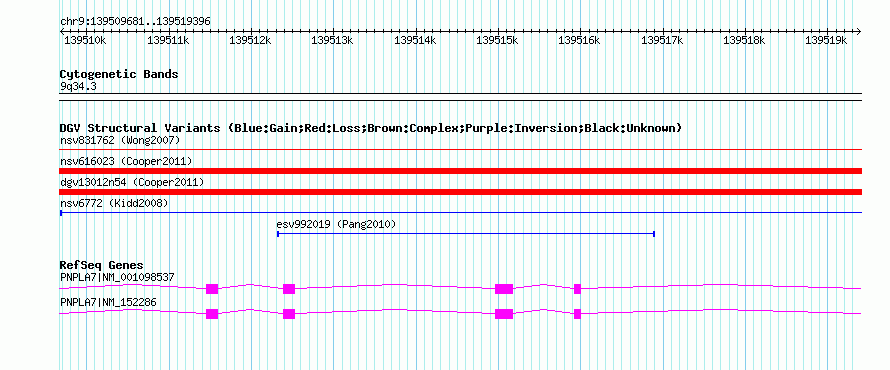The image size is (890, 370).
Task: Click NM_001098537 exon near 139512.5k
Action: pyautogui.click(x=289, y=288)
